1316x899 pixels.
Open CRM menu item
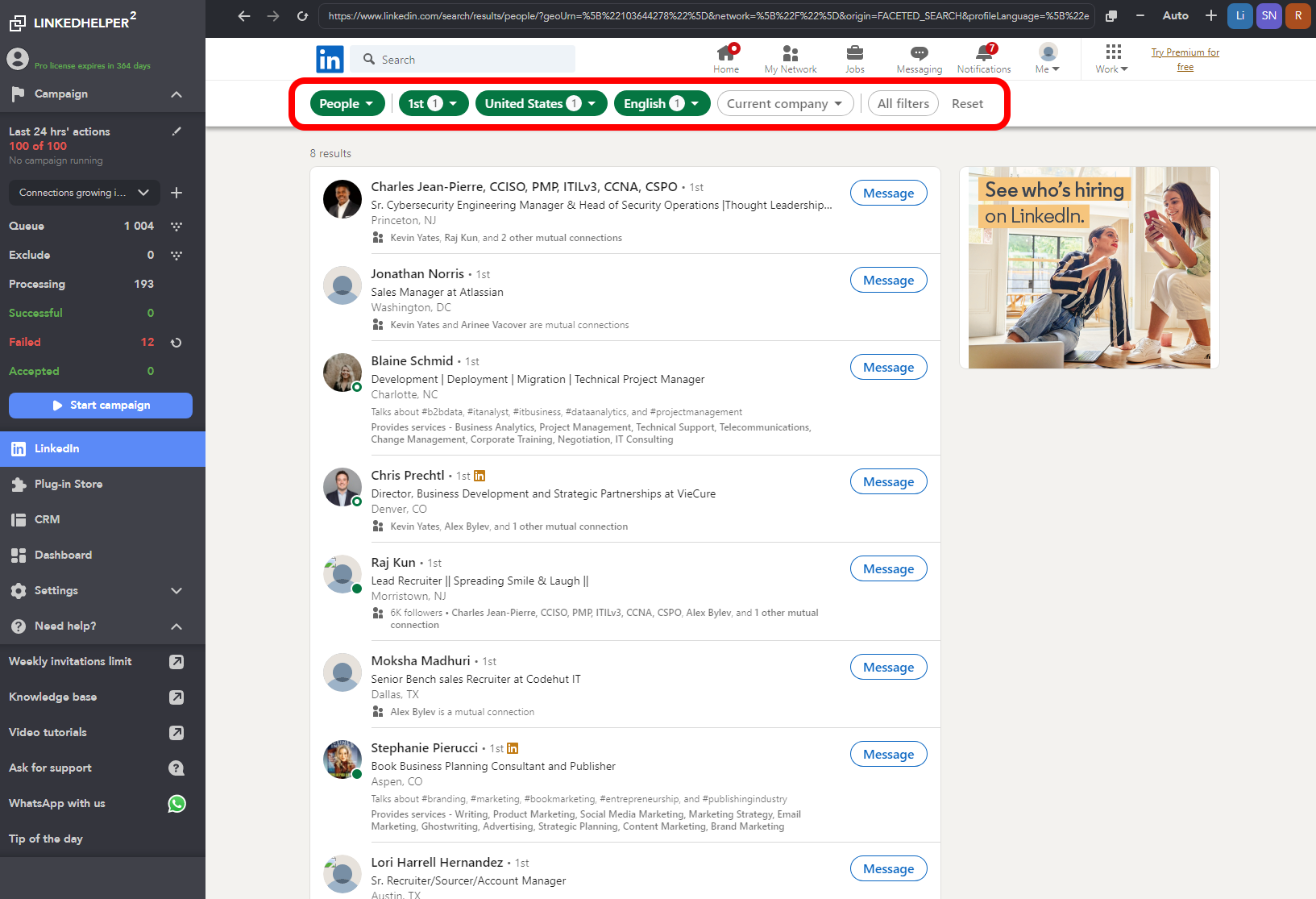pyautogui.click(x=102, y=520)
